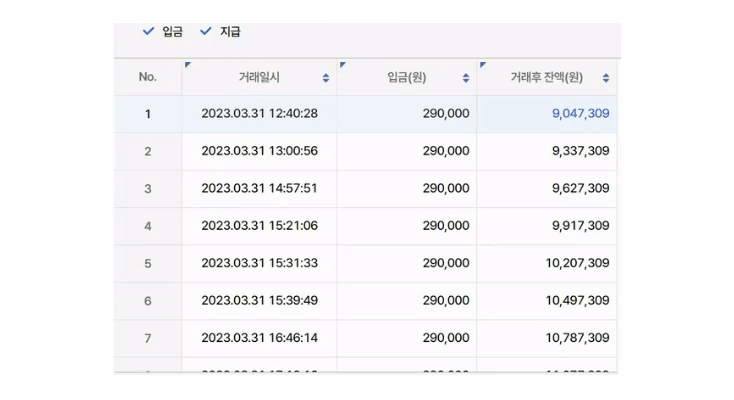This screenshot has height=400, width=734.
Task: Select the 2023.03.31 14:57:51 transaction date
Action: click(x=259, y=188)
